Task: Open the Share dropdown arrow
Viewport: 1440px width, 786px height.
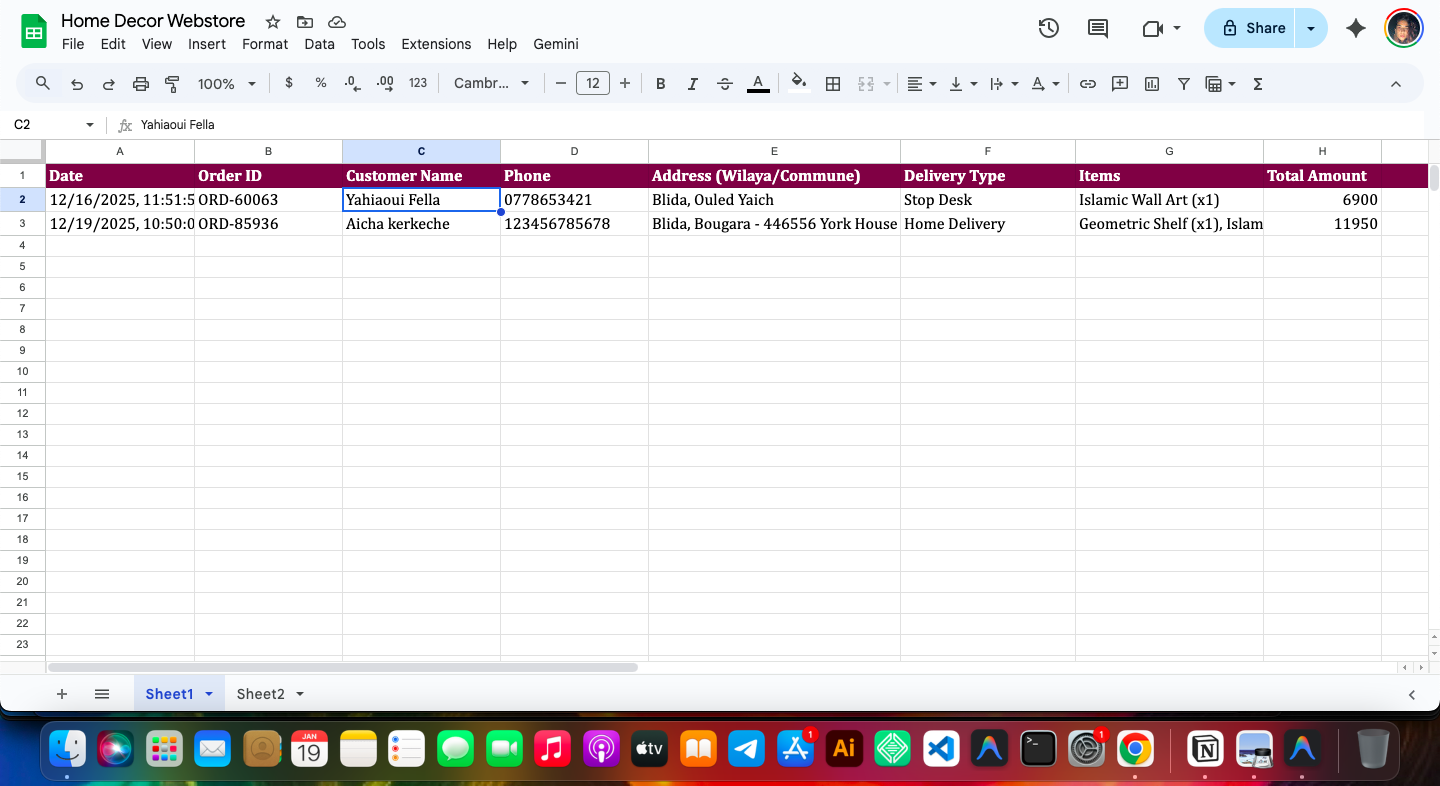Action: pos(1310,28)
